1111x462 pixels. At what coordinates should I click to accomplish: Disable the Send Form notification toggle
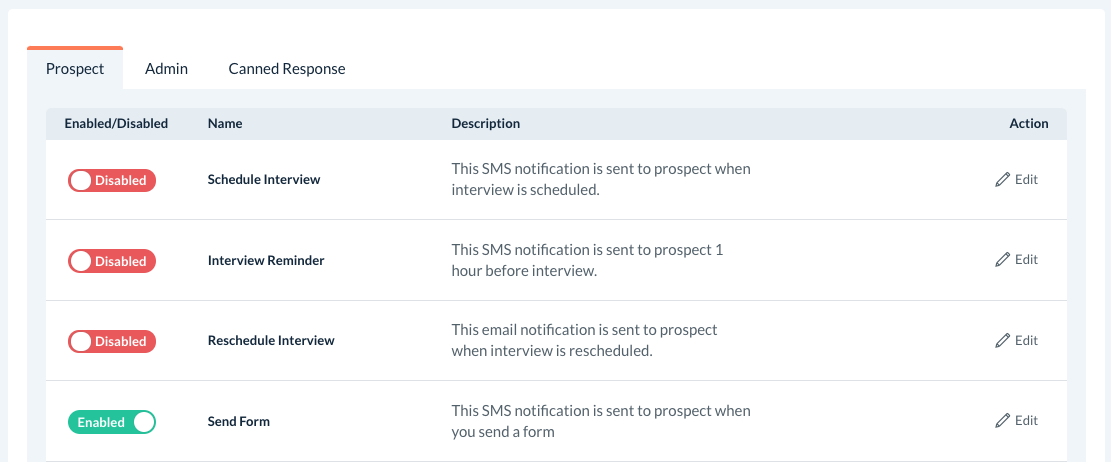click(112, 422)
